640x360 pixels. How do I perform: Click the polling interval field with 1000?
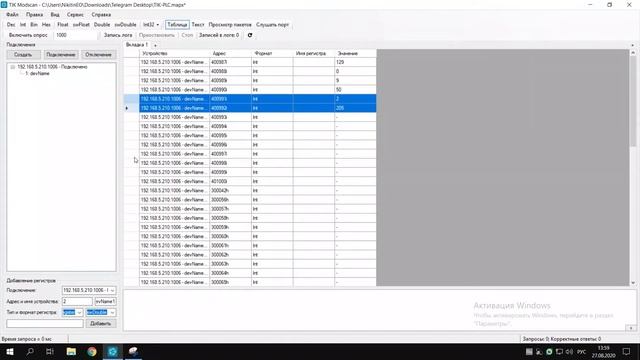[x=76, y=35]
